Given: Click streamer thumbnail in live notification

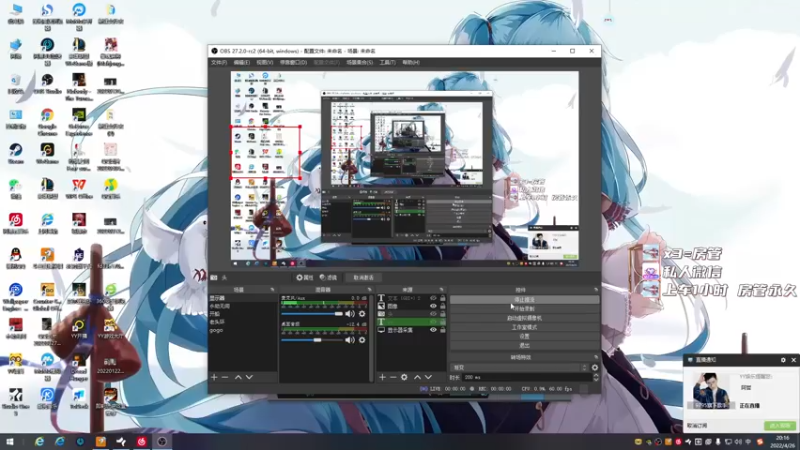Looking at the screenshot, I should tap(711, 391).
